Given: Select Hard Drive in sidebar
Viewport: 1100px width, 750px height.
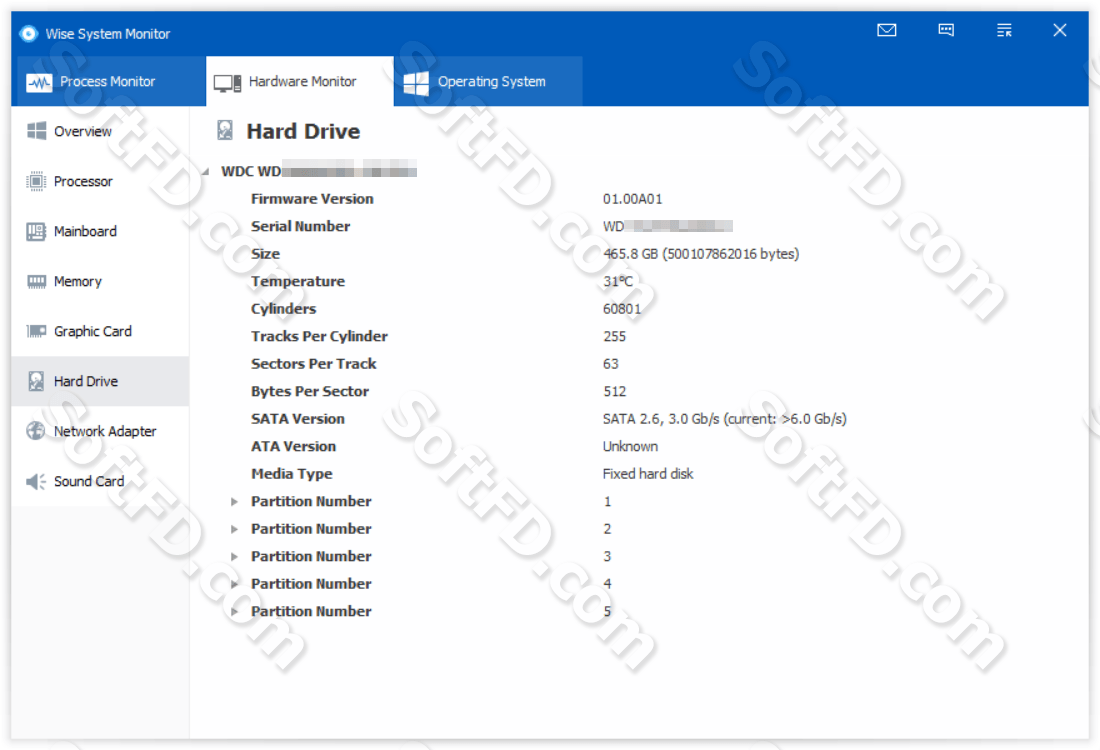Looking at the screenshot, I should tap(100, 381).
